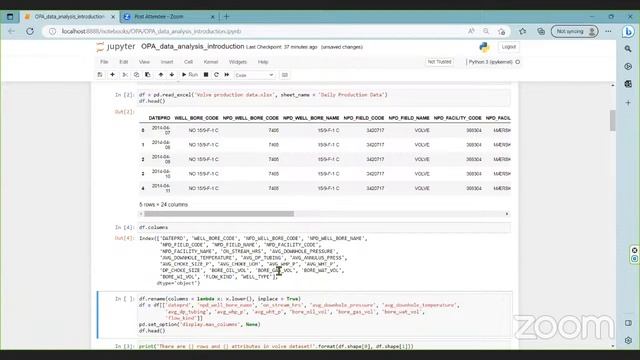Screen dimensions: 640x360
Task: Open Read aloud from the address bar
Action: tap(471, 31)
